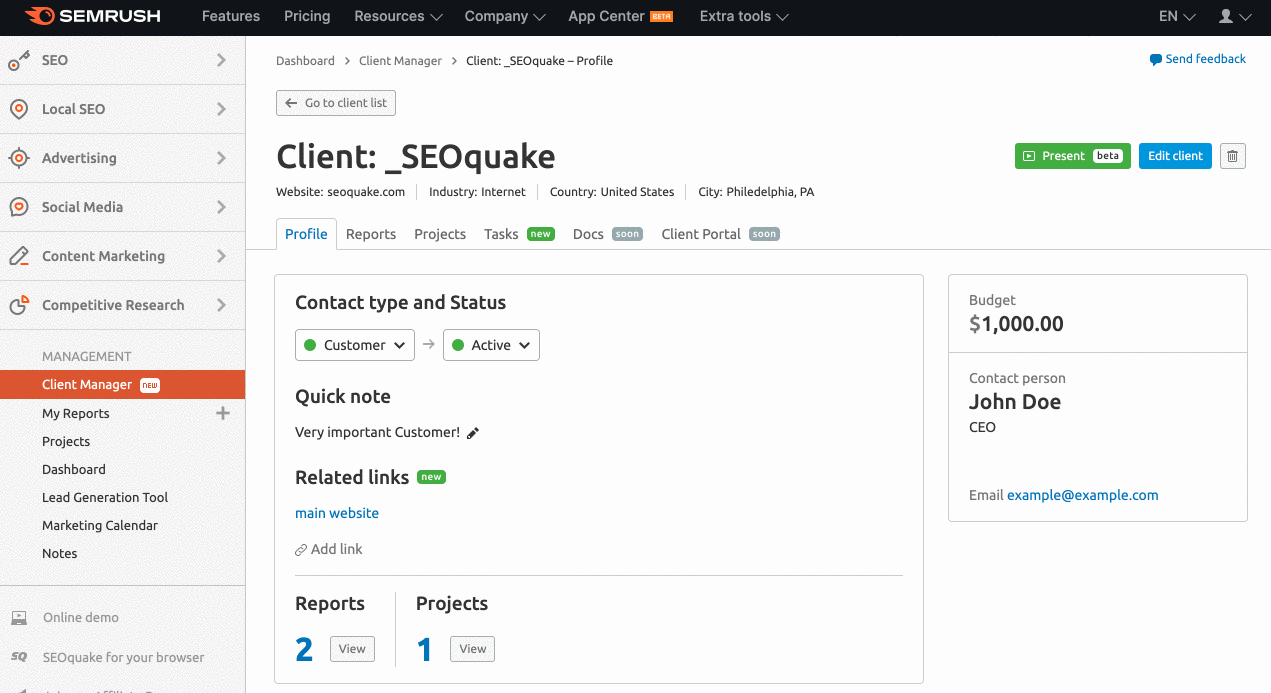Click the reports count number 2

point(304,650)
